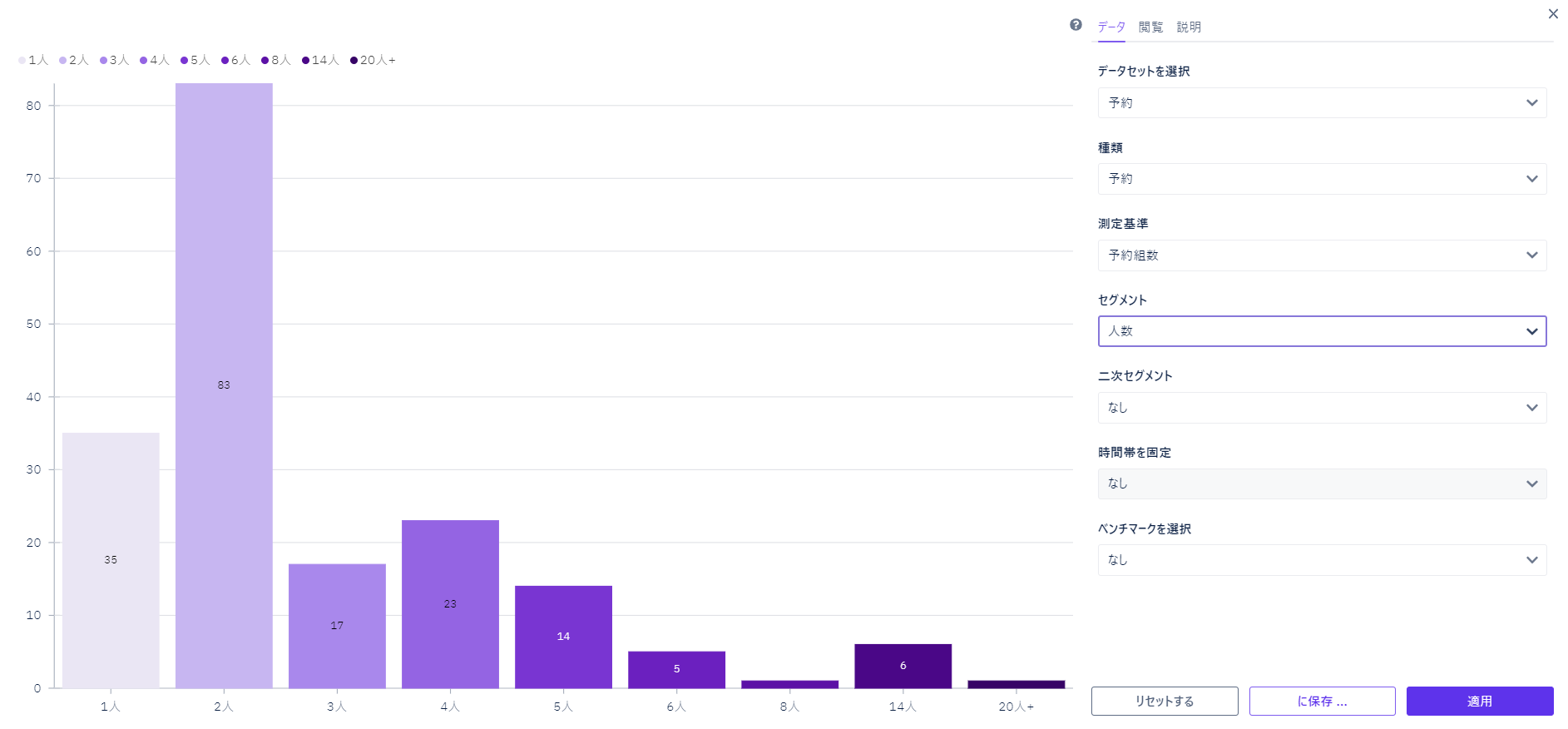Click the に保存 button
This screenshot has width=1568, height=729.
[x=1321, y=702]
